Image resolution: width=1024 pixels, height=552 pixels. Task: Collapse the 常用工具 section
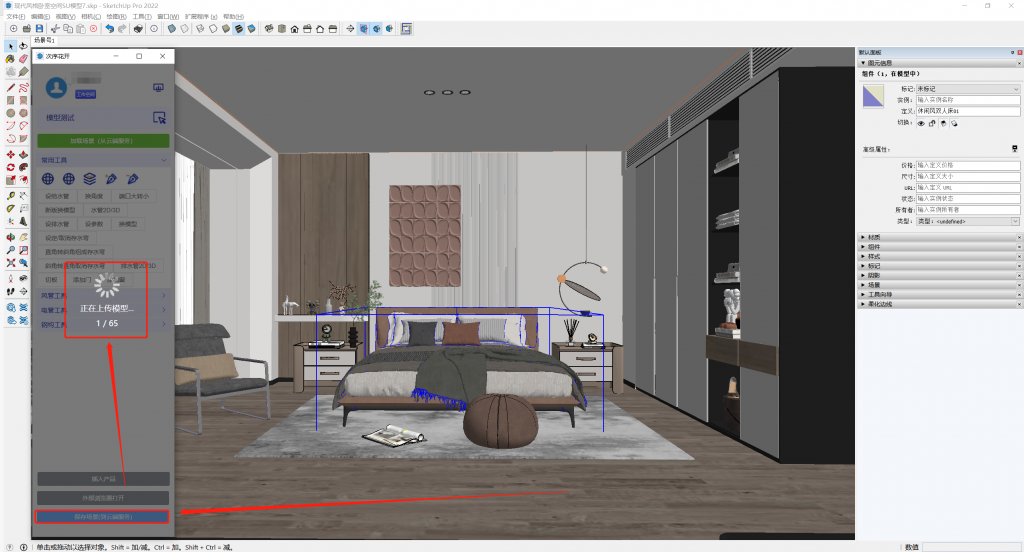coord(103,160)
